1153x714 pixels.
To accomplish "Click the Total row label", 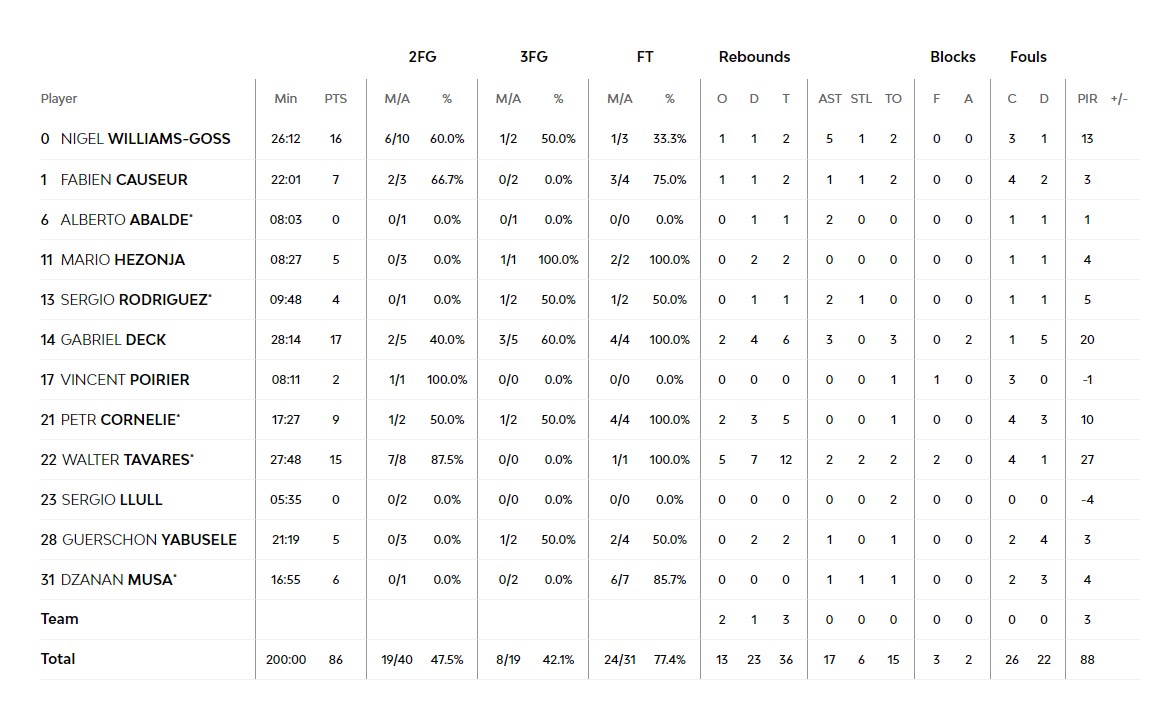I will 58,659.
